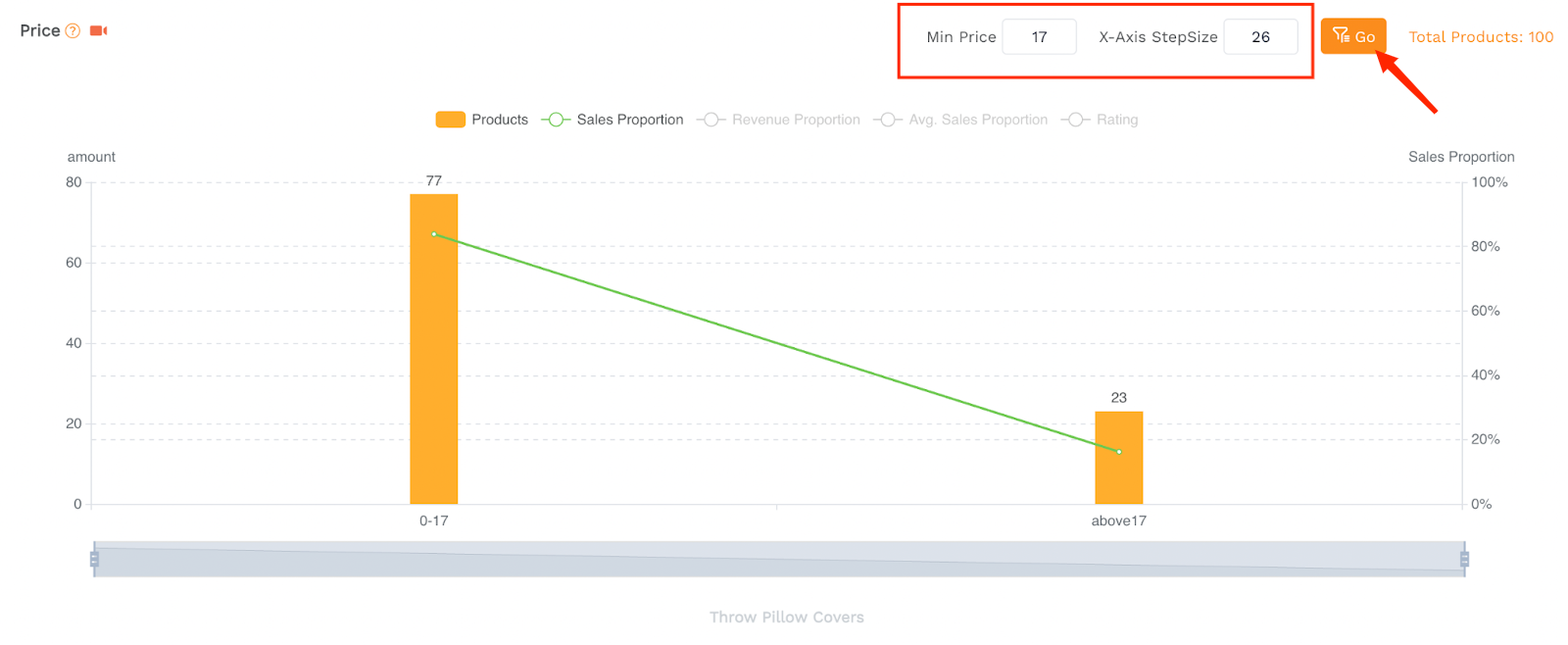Screen dimensions: 1568x645
Task: Click the Products orange legend swatch
Action: pyautogui.click(x=450, y=120)
